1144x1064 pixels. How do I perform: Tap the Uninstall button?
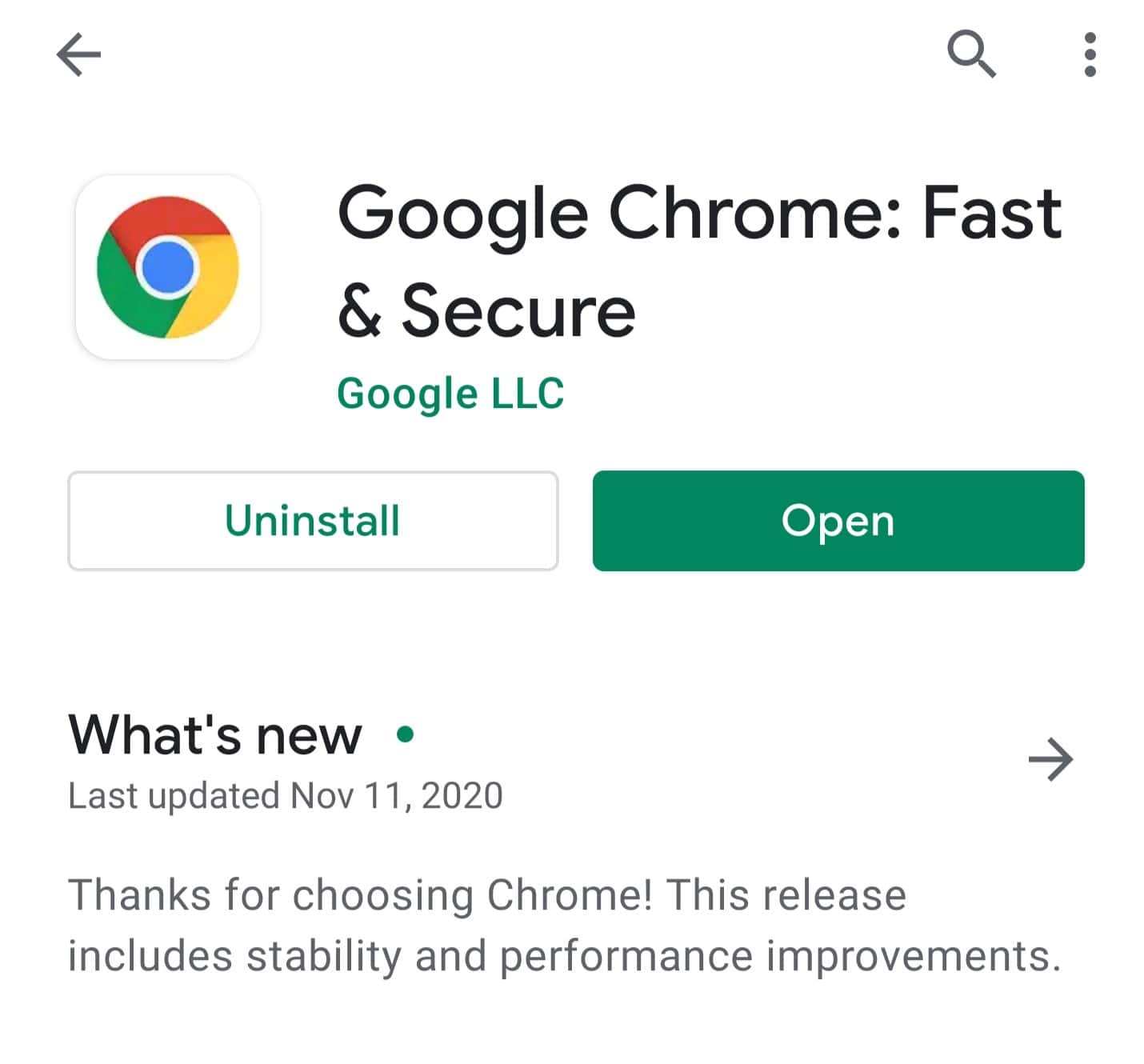(313, 521)
